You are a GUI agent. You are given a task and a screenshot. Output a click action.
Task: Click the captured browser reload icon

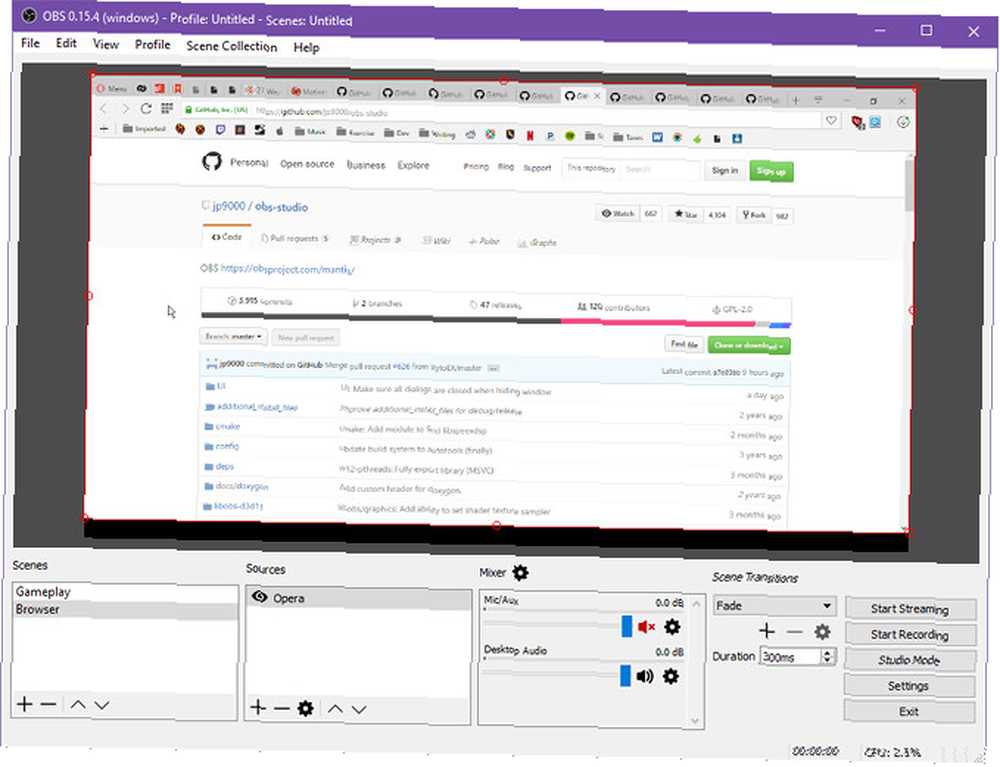click(146, 108)
